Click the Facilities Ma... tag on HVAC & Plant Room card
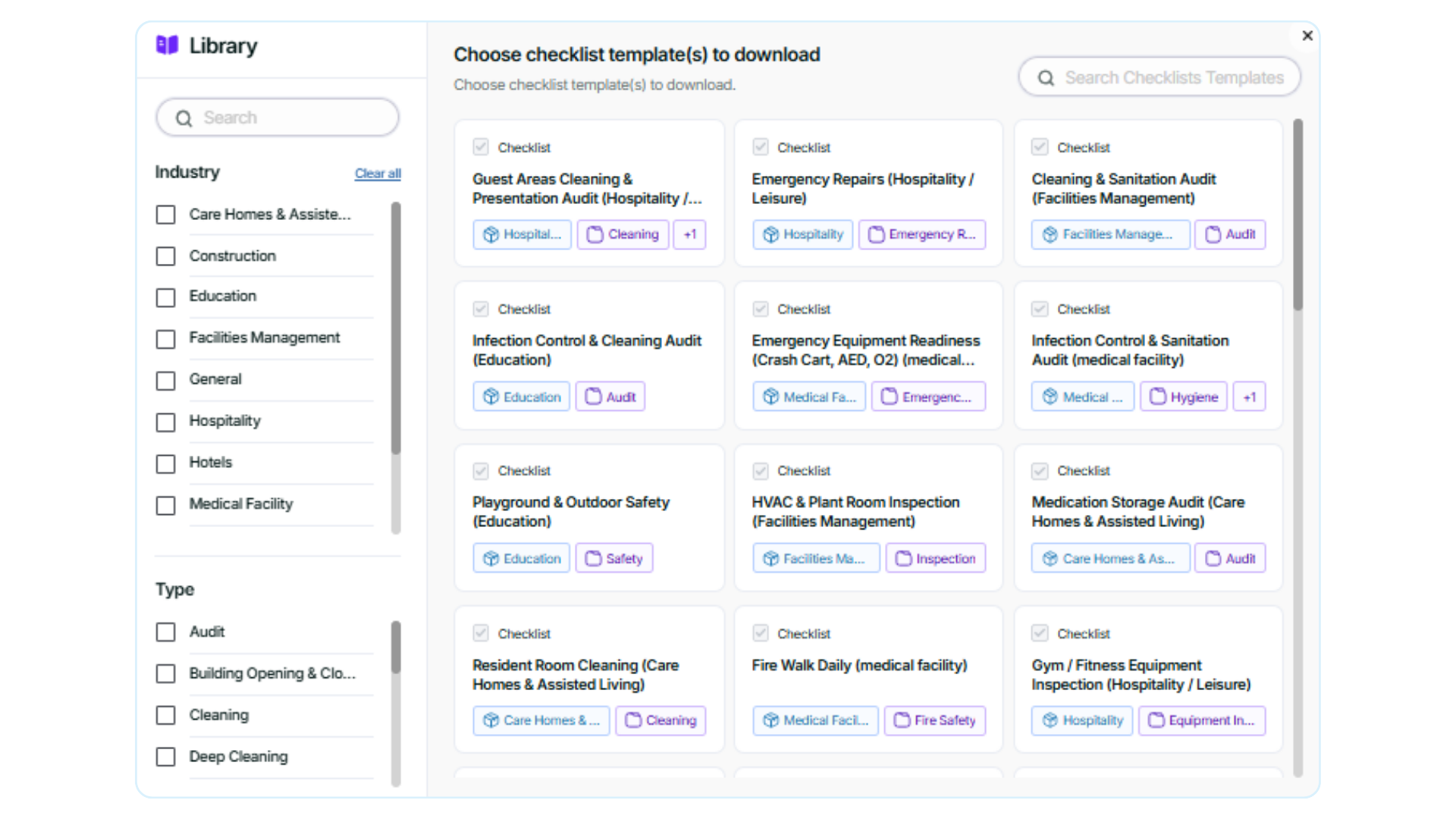This screenshot has width=1456, height=819. pos(817,558)
